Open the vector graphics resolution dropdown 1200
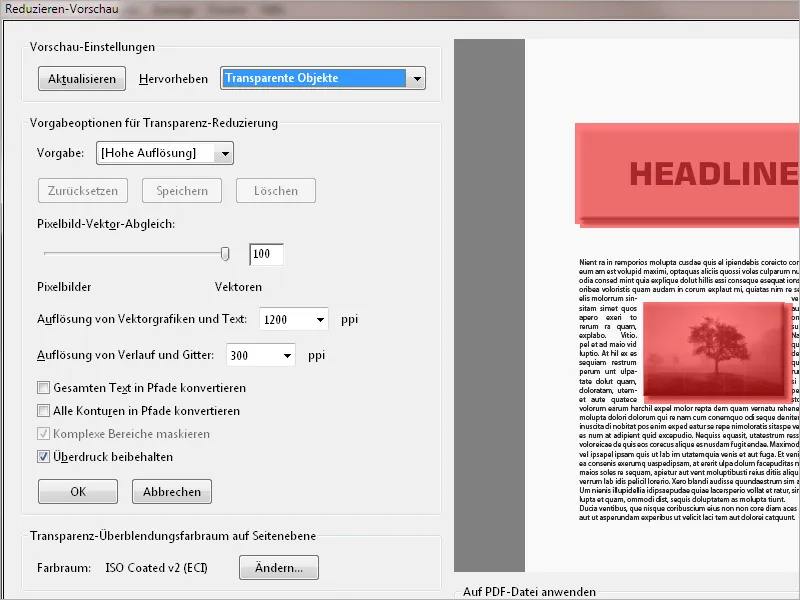800x600 pixels. [x=294, y=319]
